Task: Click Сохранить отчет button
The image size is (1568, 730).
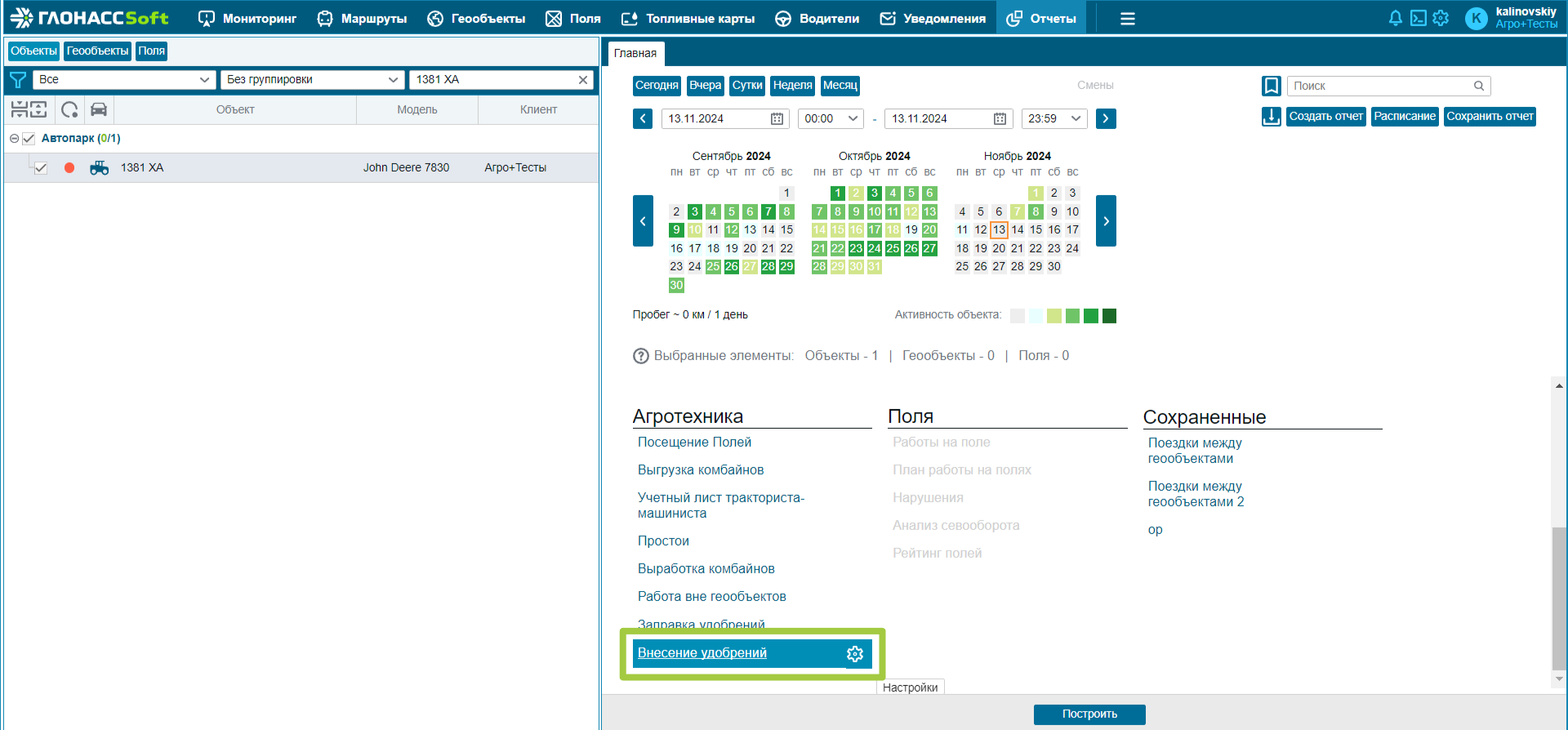Action: click(x=1490, y=117)
